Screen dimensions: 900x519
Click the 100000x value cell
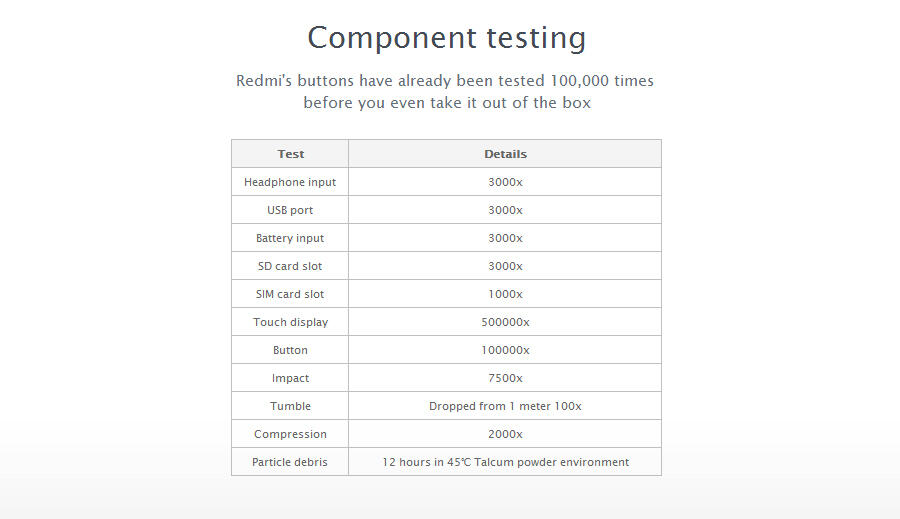(505, 350)
